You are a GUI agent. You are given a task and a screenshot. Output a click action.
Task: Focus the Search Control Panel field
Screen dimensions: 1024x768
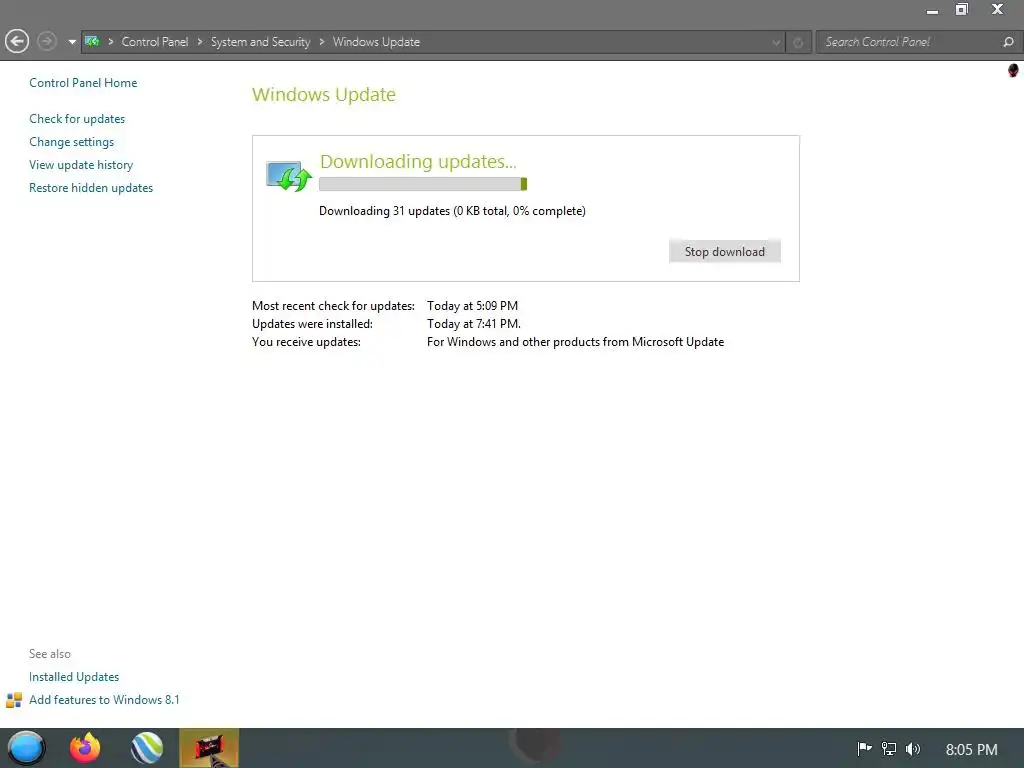pyautogui.click(x=908, y=42)
